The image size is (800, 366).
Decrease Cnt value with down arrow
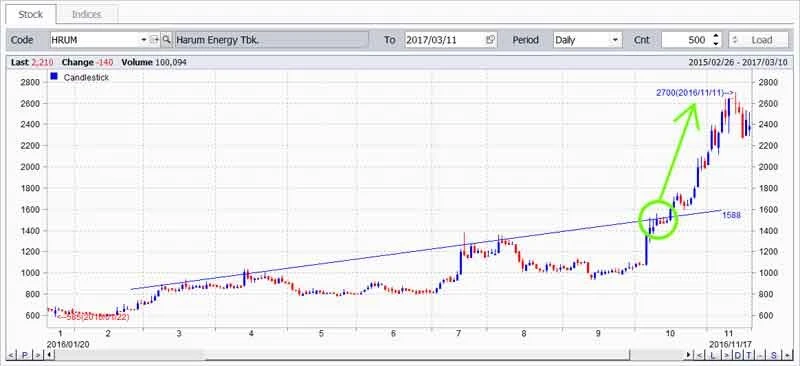(x=716, y=44)
